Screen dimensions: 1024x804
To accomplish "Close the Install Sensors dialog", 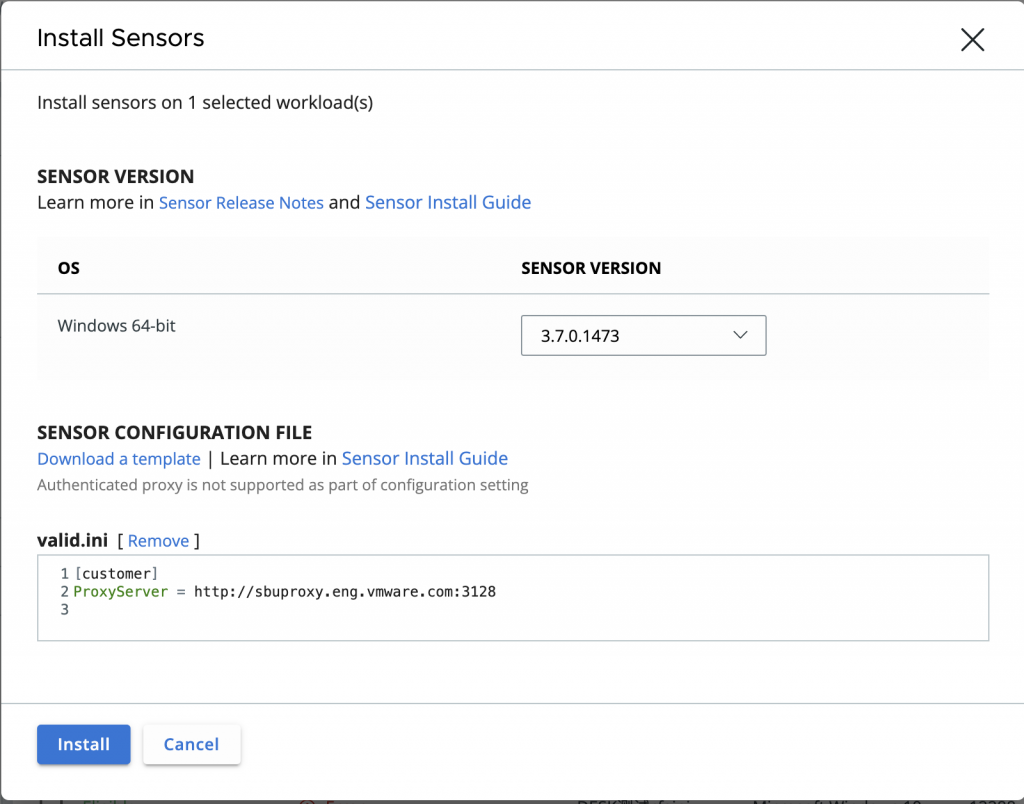I will [x=972, y=40].
